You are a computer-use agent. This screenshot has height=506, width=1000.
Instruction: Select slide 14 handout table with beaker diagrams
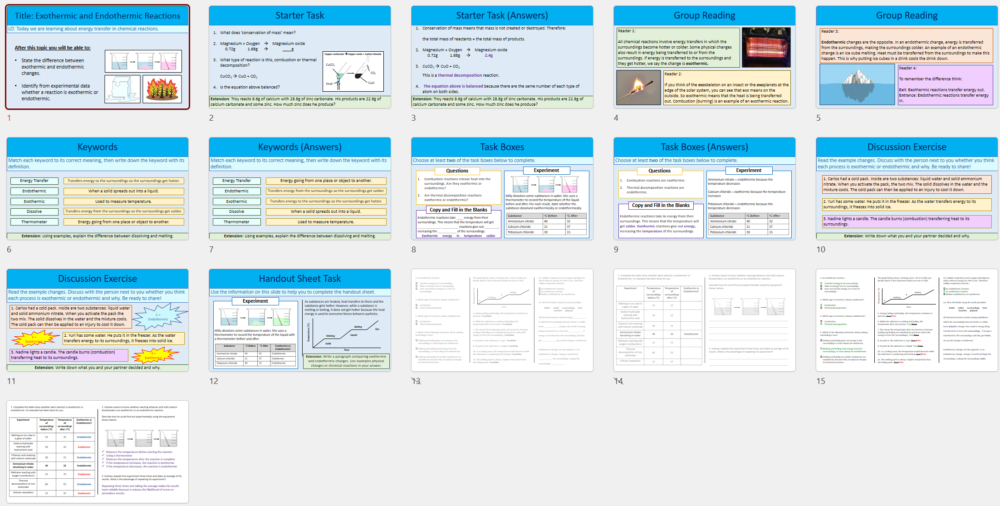[705, 320]
